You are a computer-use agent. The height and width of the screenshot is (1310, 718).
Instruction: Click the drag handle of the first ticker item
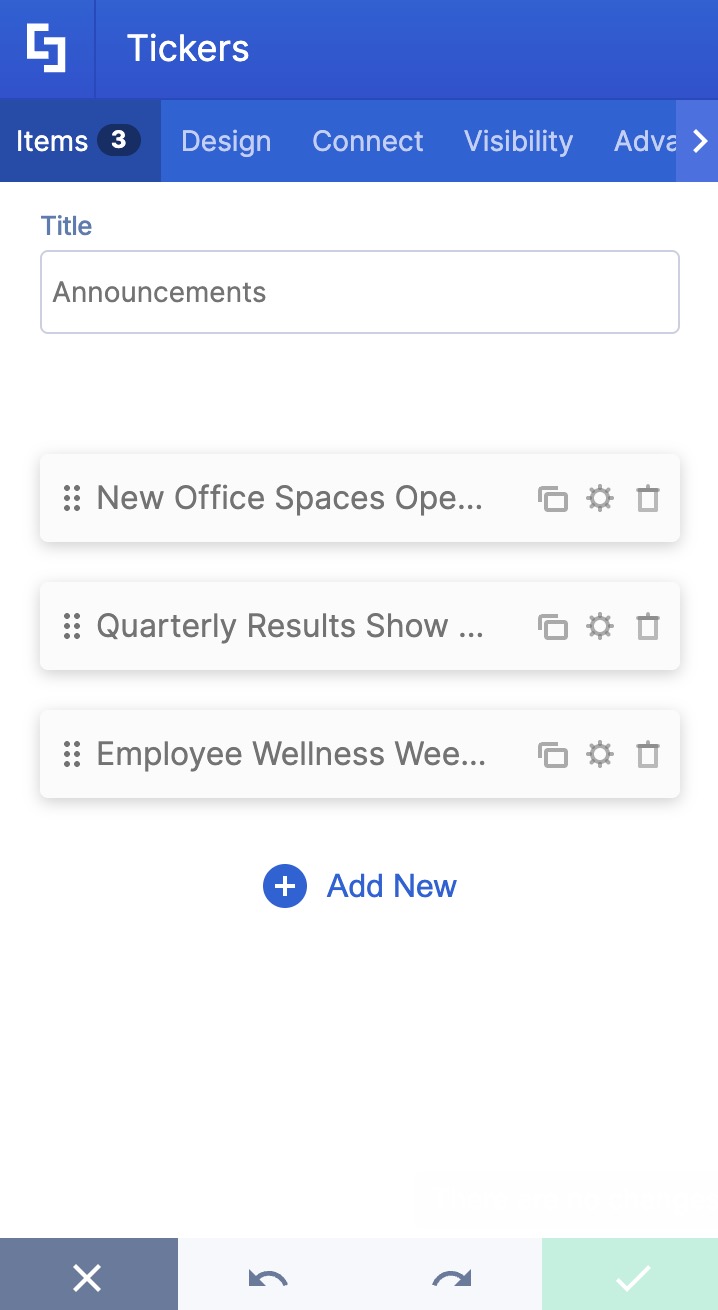(72, 498)
